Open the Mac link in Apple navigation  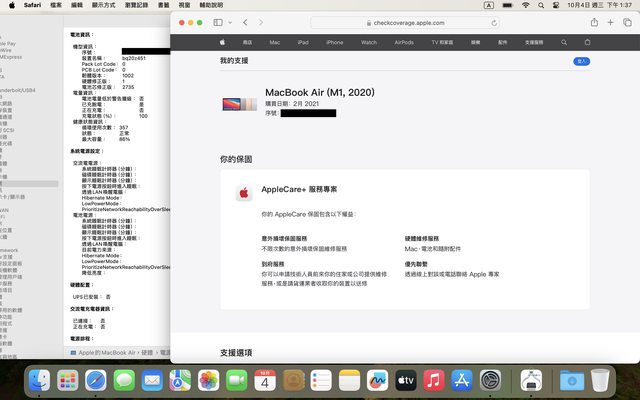click(x=275, y=42)
